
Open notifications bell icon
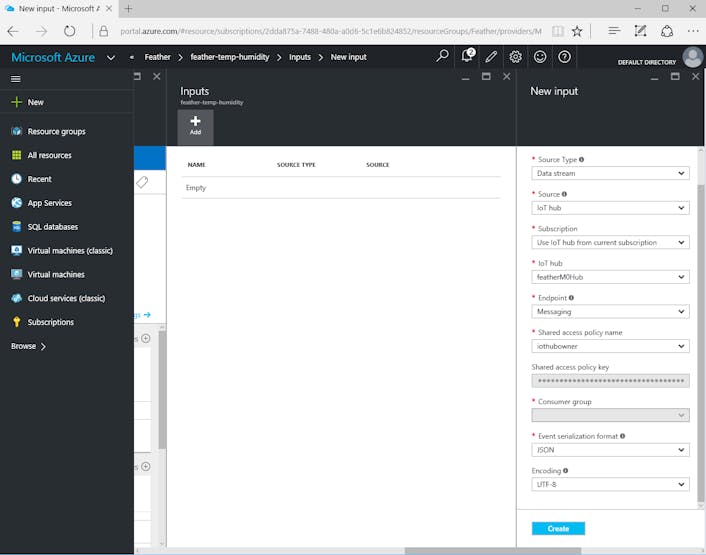467,56
